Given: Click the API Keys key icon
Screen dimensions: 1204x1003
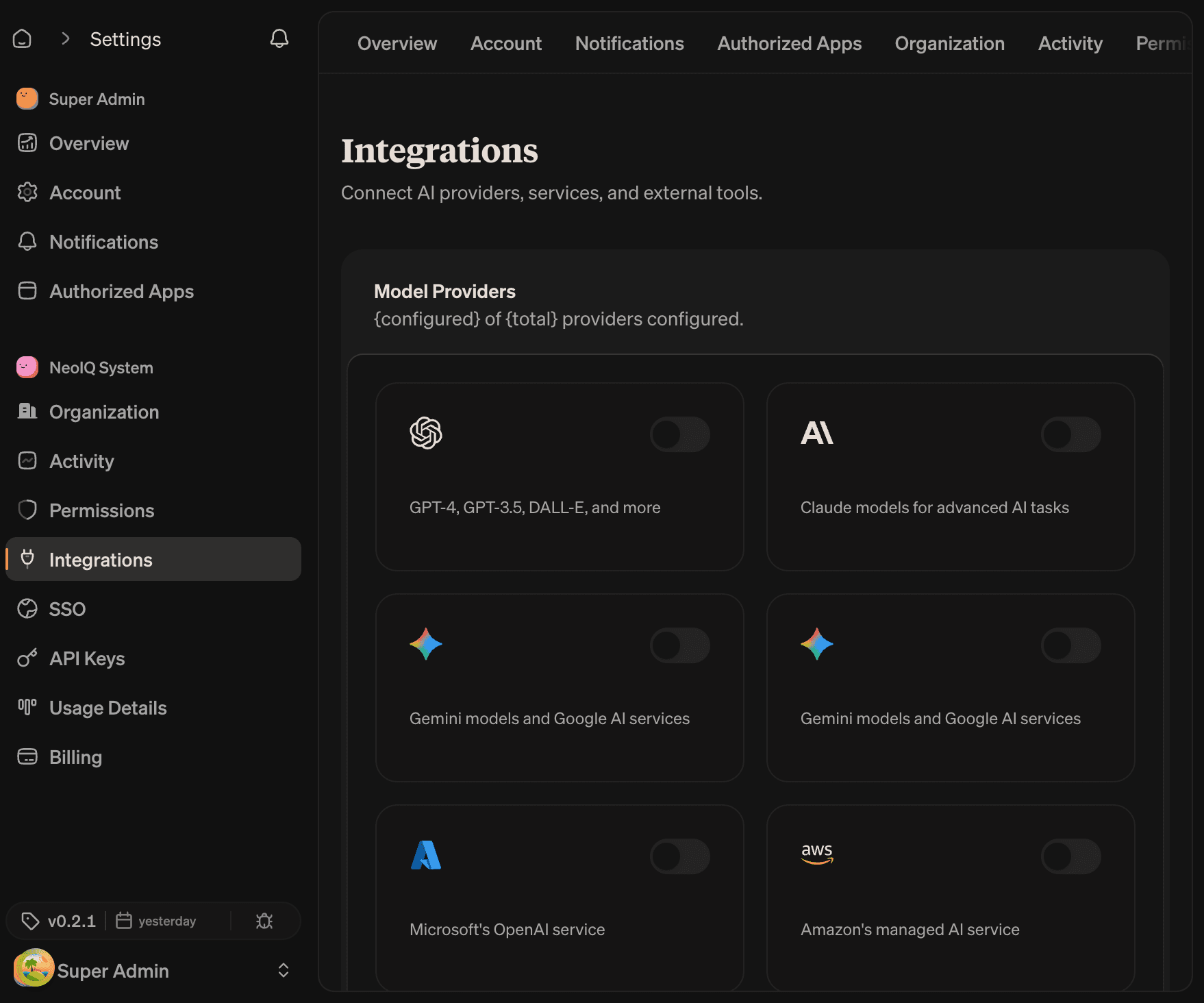Looking at the screenshot, I should coord(27,658).
